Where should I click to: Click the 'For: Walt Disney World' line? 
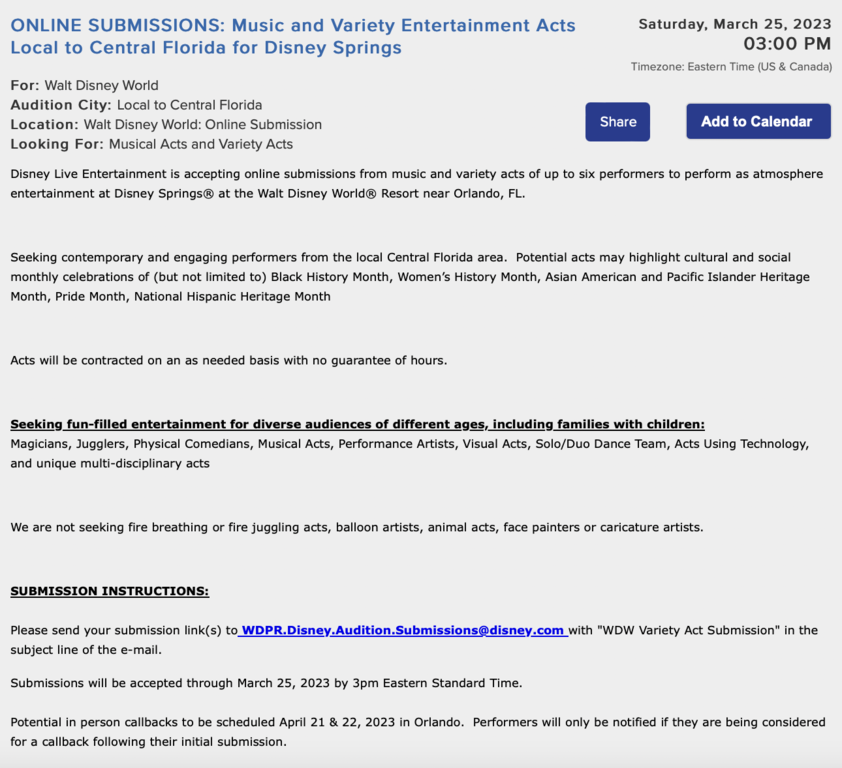tap(84, 85)
